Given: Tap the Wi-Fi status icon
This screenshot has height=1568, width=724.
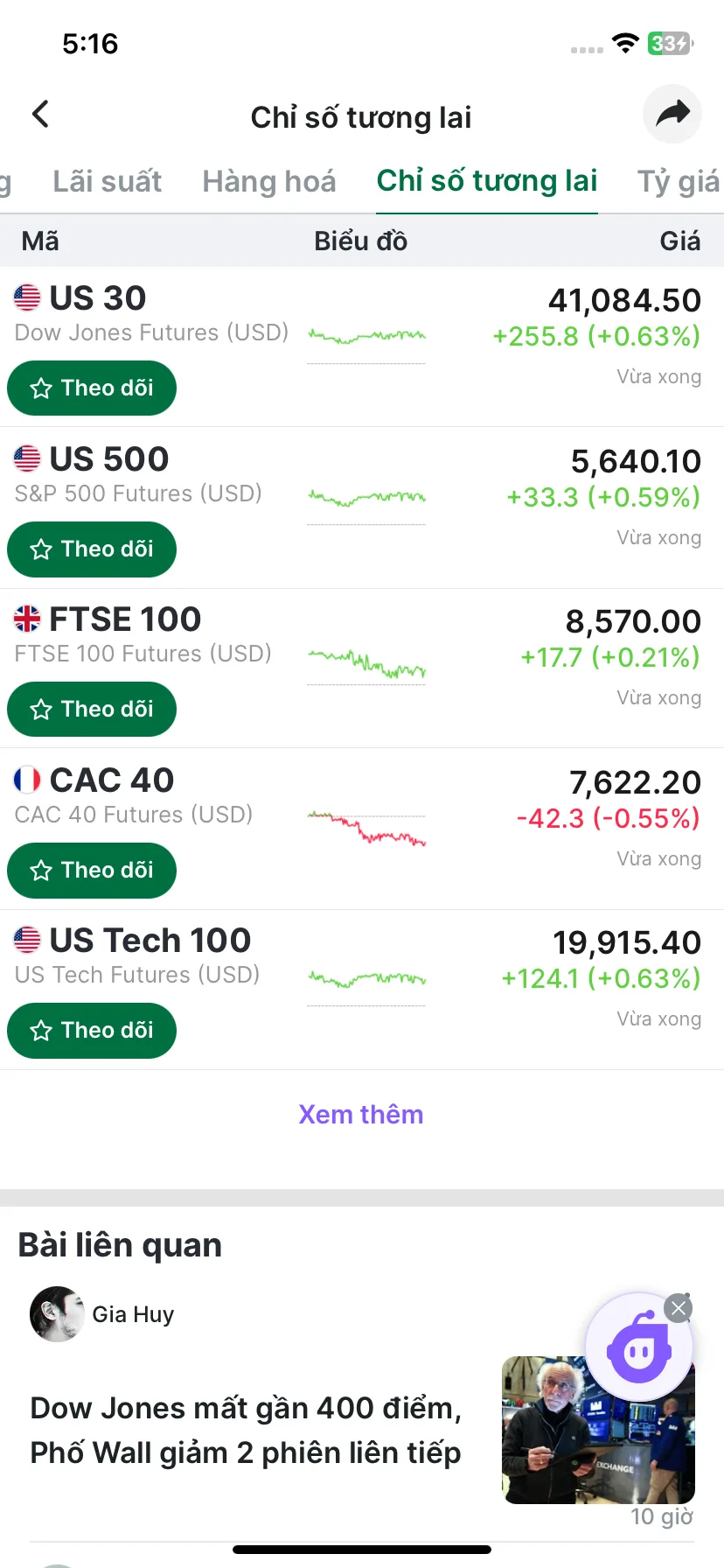Looking at the screenshot, I should point(625,43).
